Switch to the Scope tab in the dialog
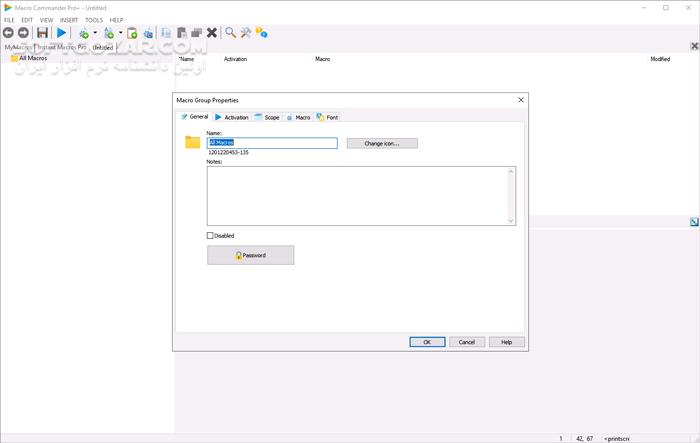Image resolution: width=700 pixels, height=443 pixels. [267, 117]
